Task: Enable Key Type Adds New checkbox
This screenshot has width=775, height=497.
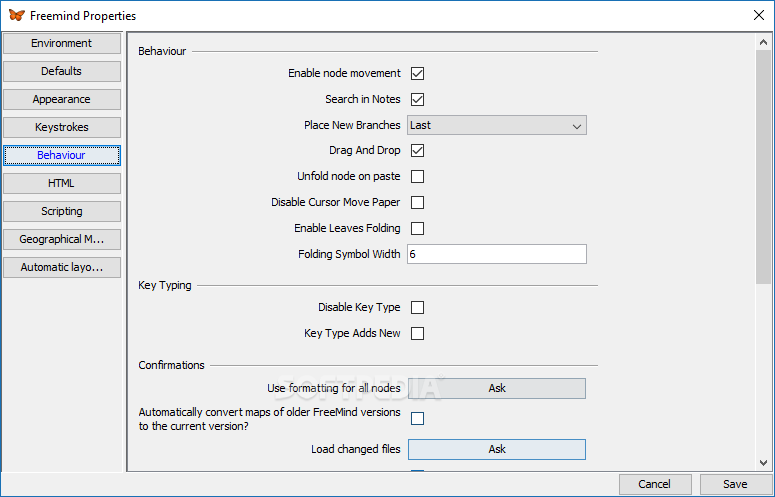Action: tap(417, 333)
